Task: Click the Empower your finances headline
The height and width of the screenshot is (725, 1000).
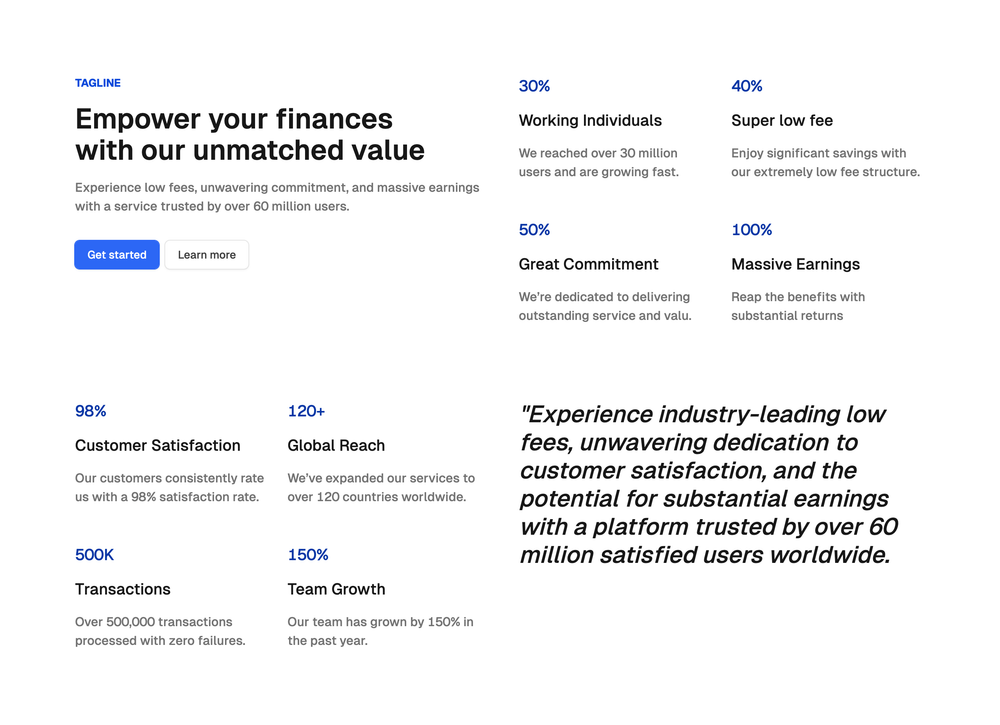Action: tap(250, 135)
